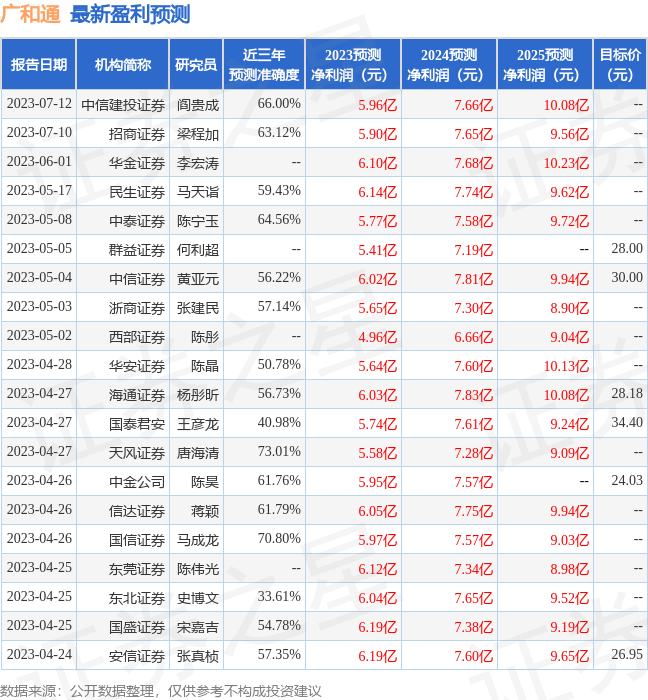This screenshot has height=700, width=648.
Task: Click the 8.98亿 profit forecast
Action: click(x=569, y=570)
